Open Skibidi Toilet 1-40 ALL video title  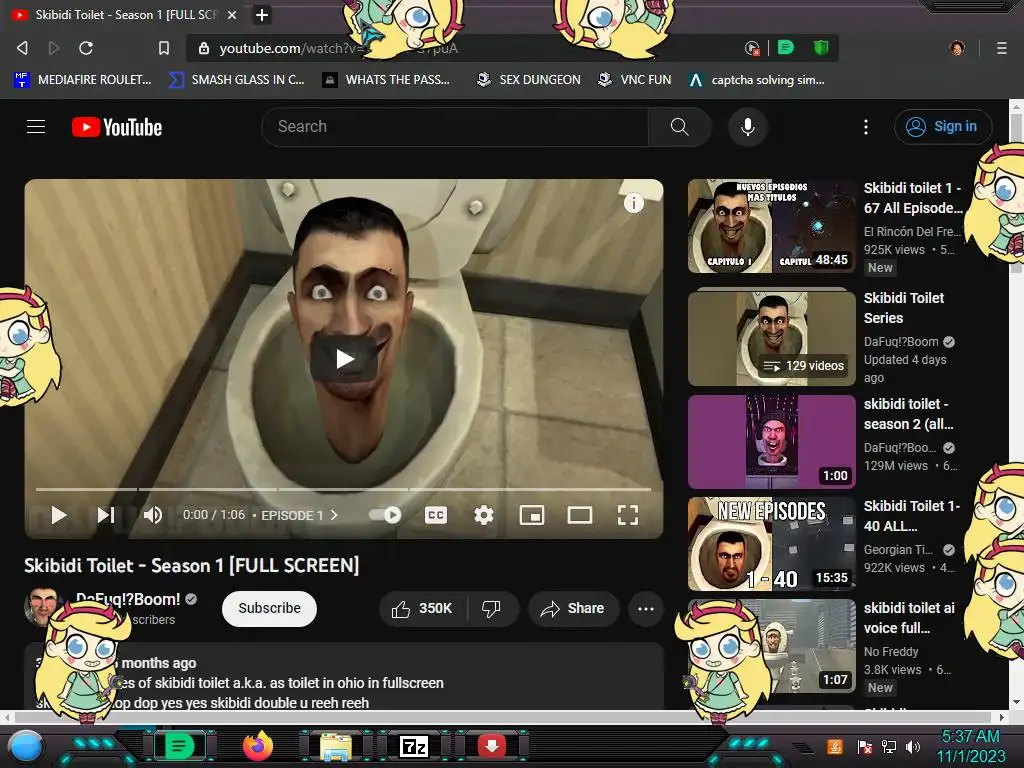click(x=912, y=515)
